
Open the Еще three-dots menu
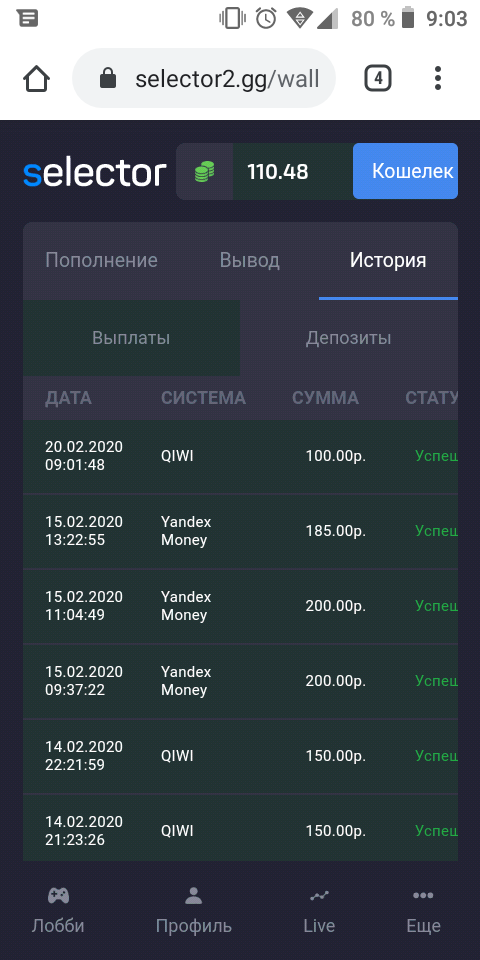[x=423, y=896]
